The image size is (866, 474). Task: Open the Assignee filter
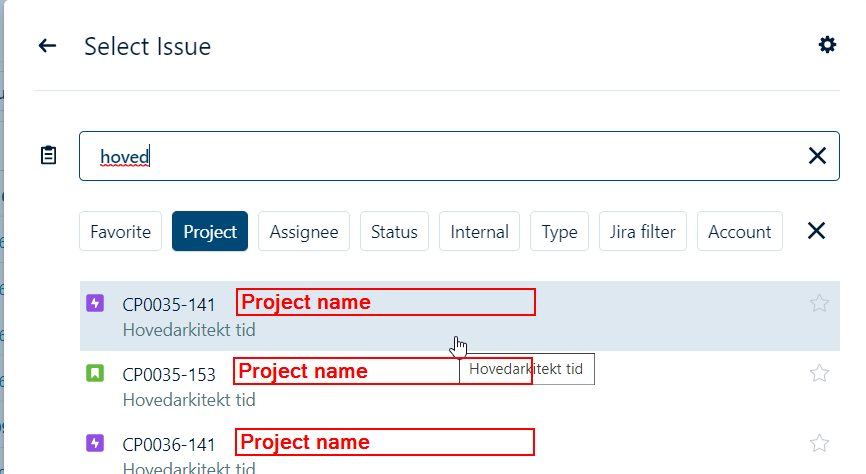coord(304,232)
